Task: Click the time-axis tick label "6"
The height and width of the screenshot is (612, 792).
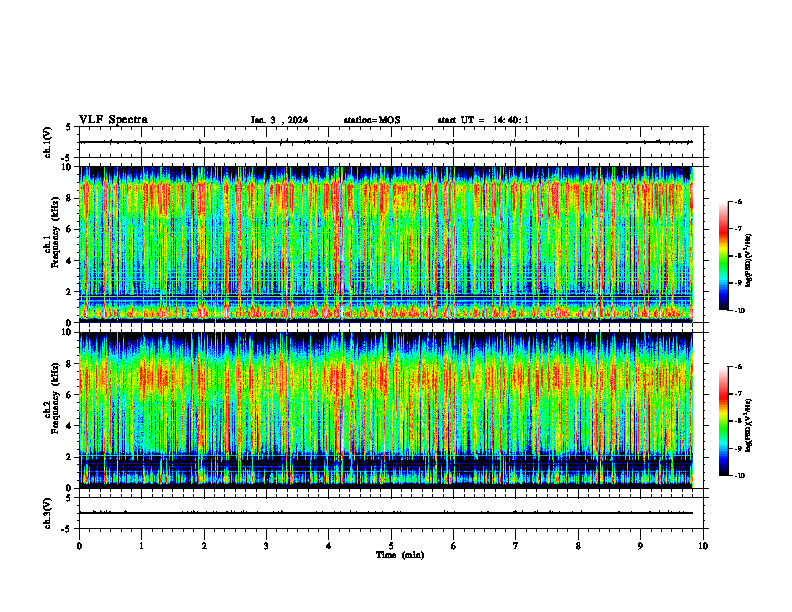Action: tap(454, 546)
